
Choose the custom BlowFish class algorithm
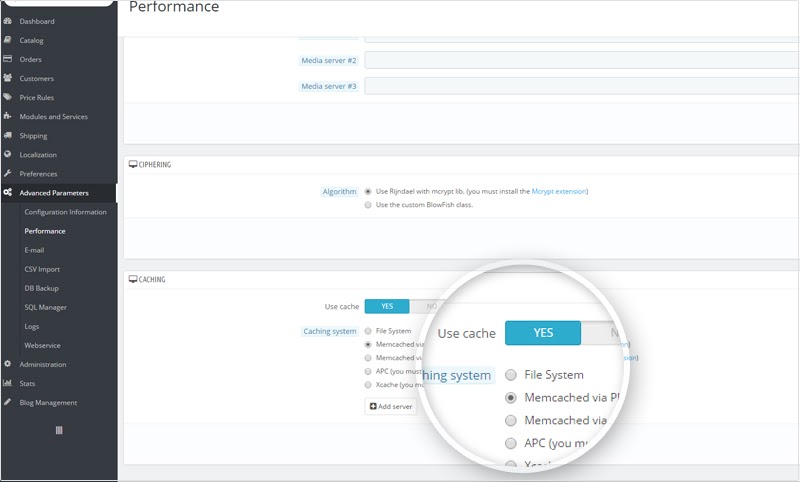369,204
